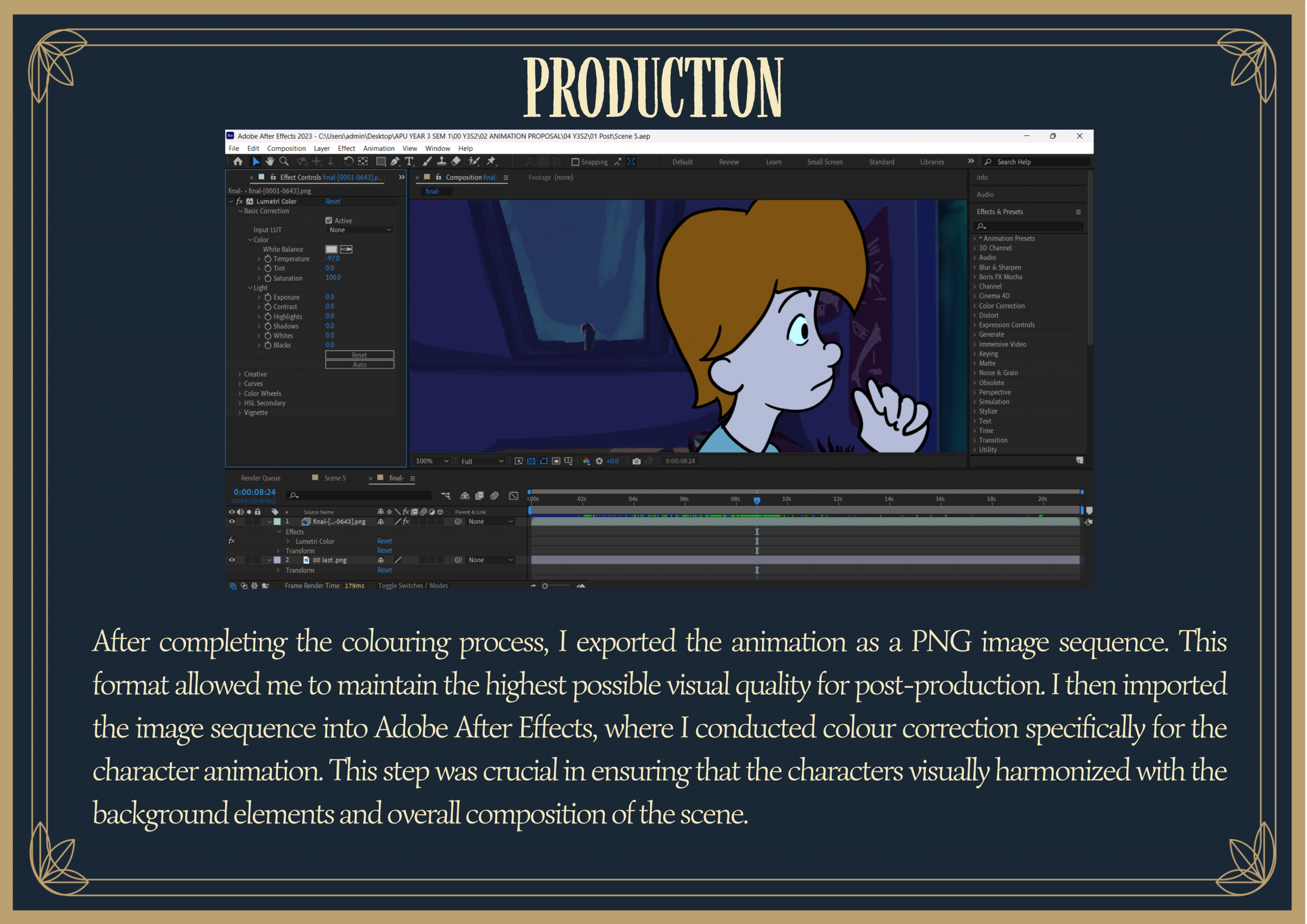This screenshot has width=1307, height=924.
Task: Switch to the Render Queue tab
Action: click(261, 478)
